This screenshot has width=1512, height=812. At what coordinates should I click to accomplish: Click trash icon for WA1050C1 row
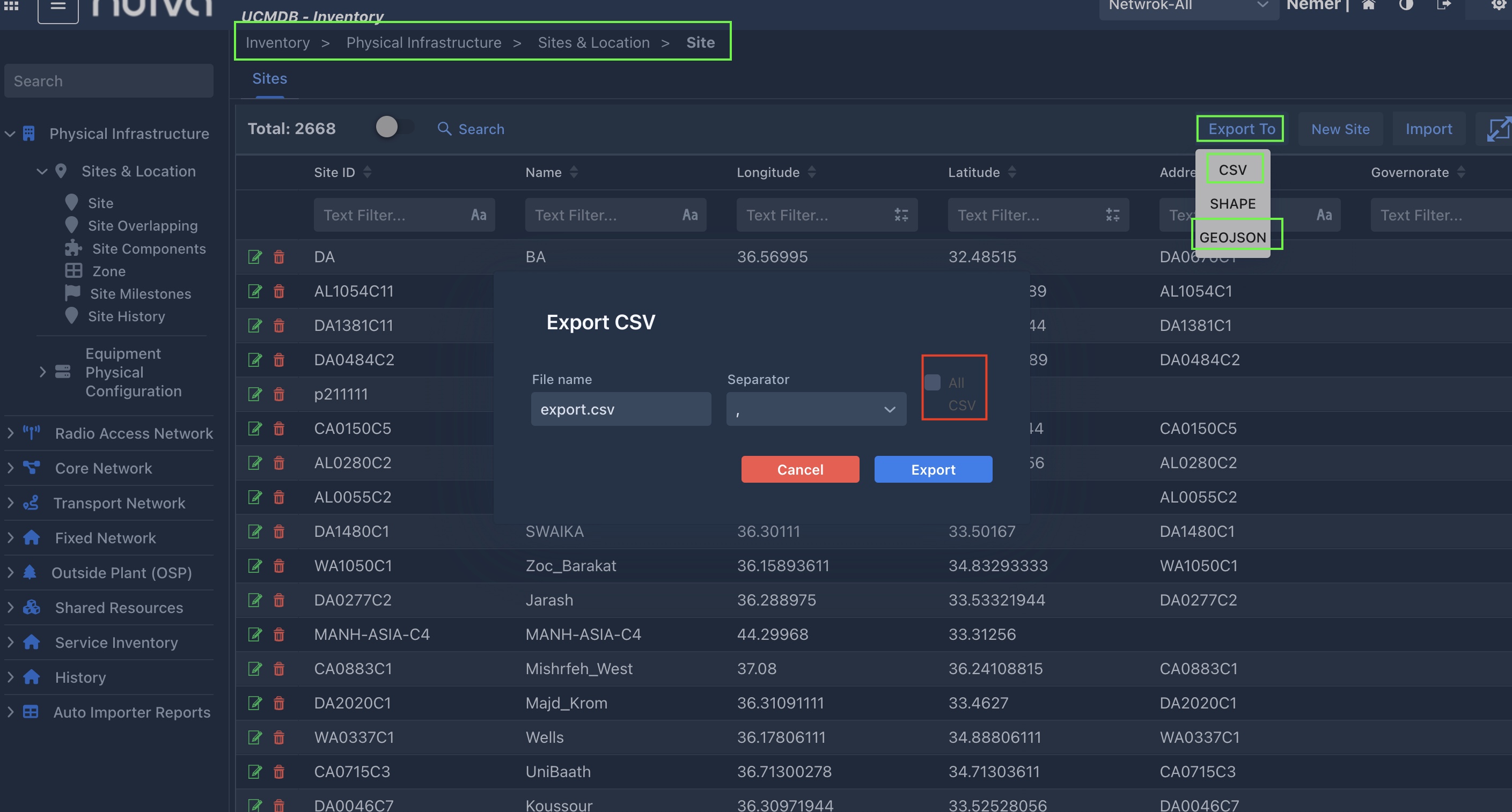(x=279, y=566)
